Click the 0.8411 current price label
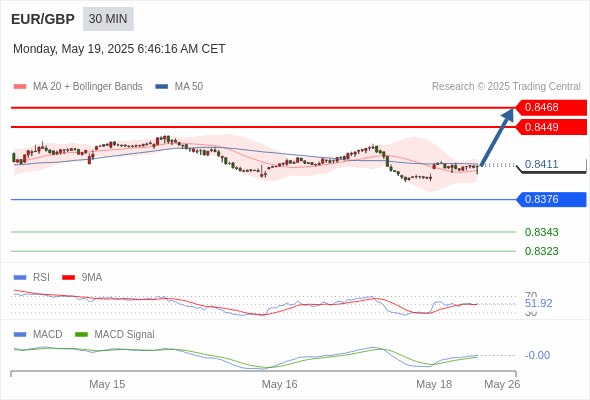Image resolution: width=590 pixels, height=400 pixels. point(541,164)
